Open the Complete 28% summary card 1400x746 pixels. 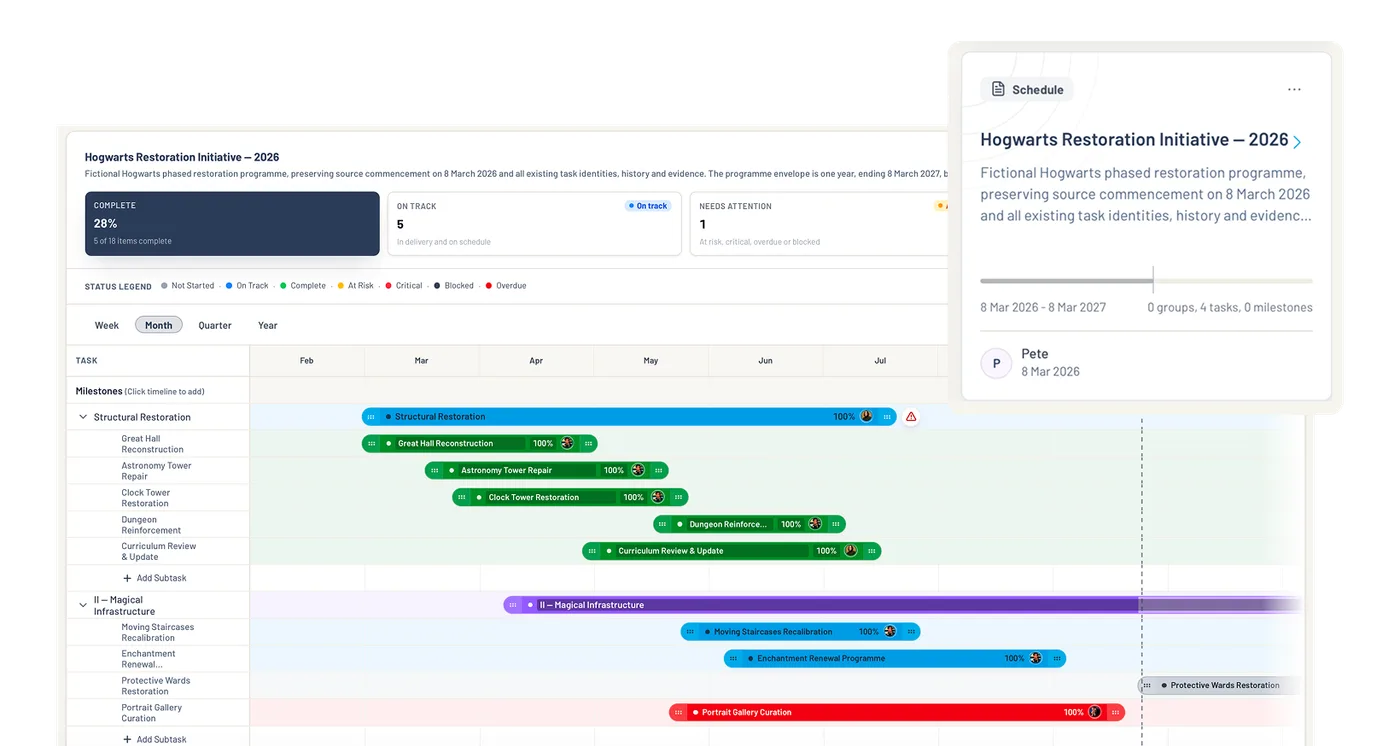232,224
